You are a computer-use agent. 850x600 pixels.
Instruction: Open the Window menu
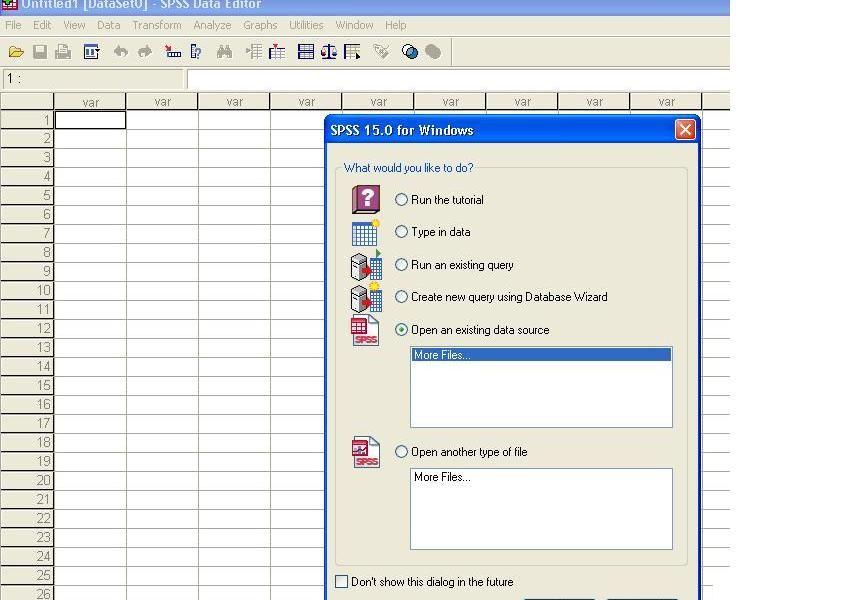click(x=354, y=25)
